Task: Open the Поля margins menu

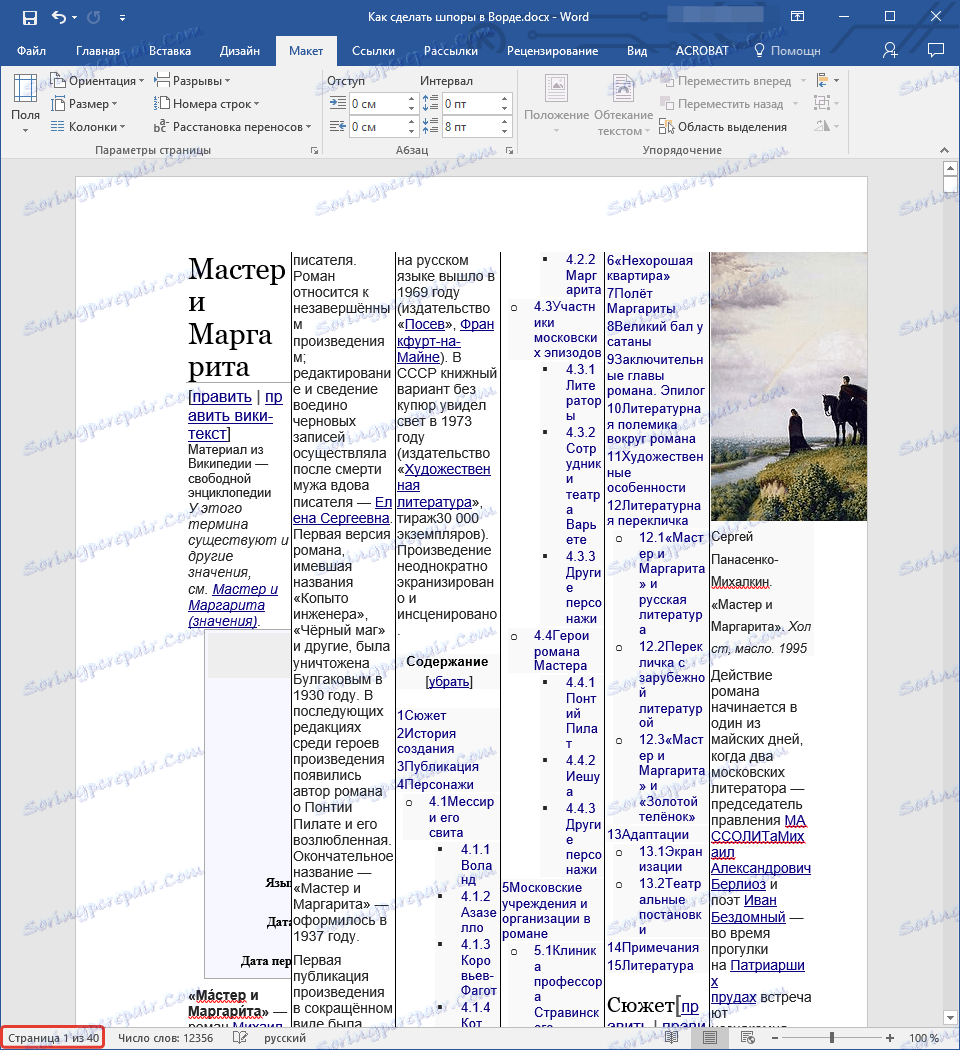Action: (x=25, y=104)
